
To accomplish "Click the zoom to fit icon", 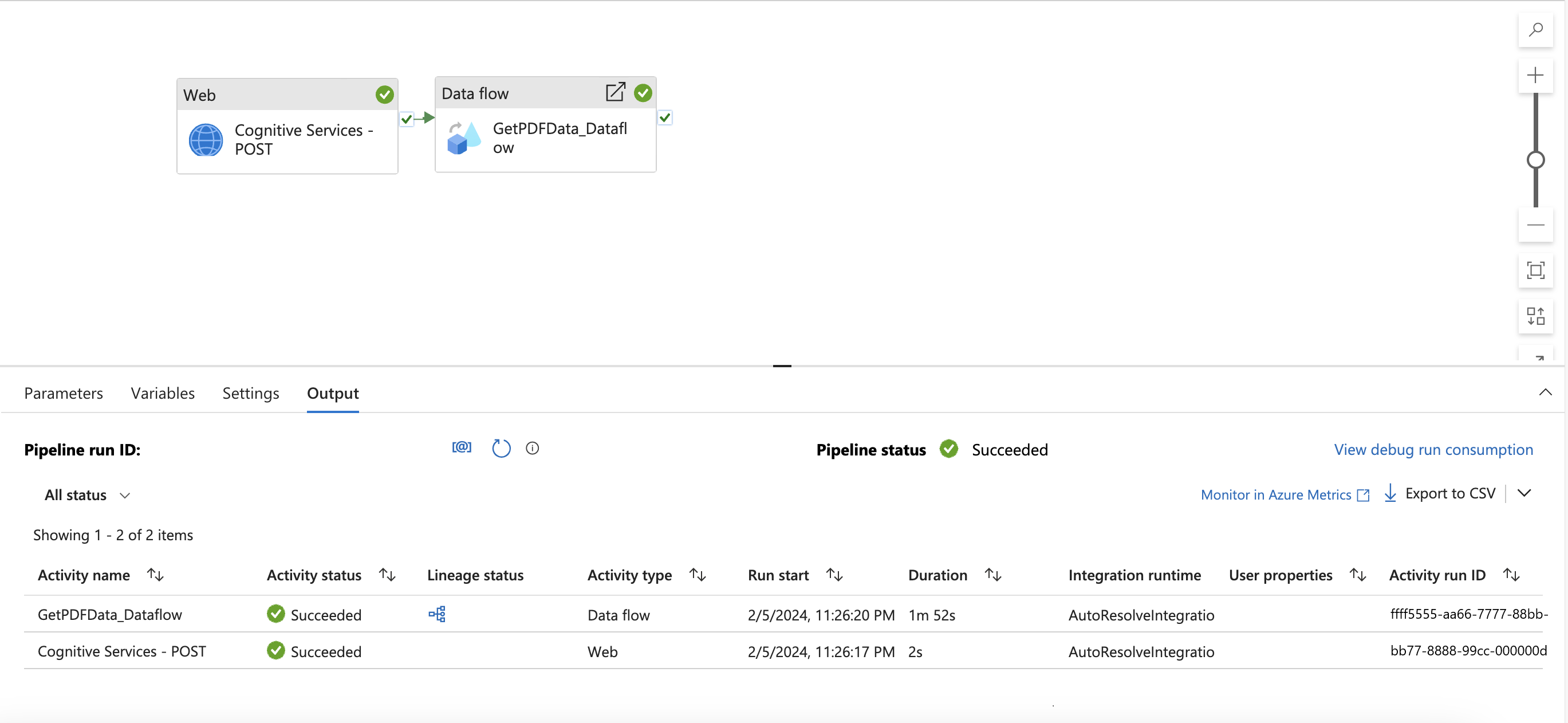I will tap(1535, 270).
